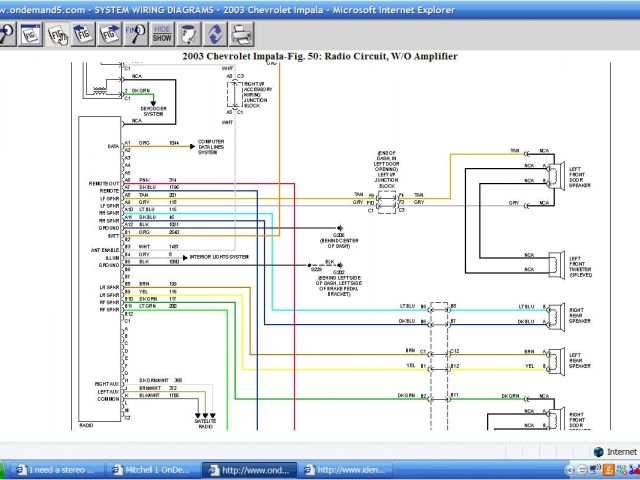This screenshot has height=480, width=640.
Task: Click the "2003 Chevrolet Impala-Fig. 50" diagram title
Action: [x=320, y=57]
